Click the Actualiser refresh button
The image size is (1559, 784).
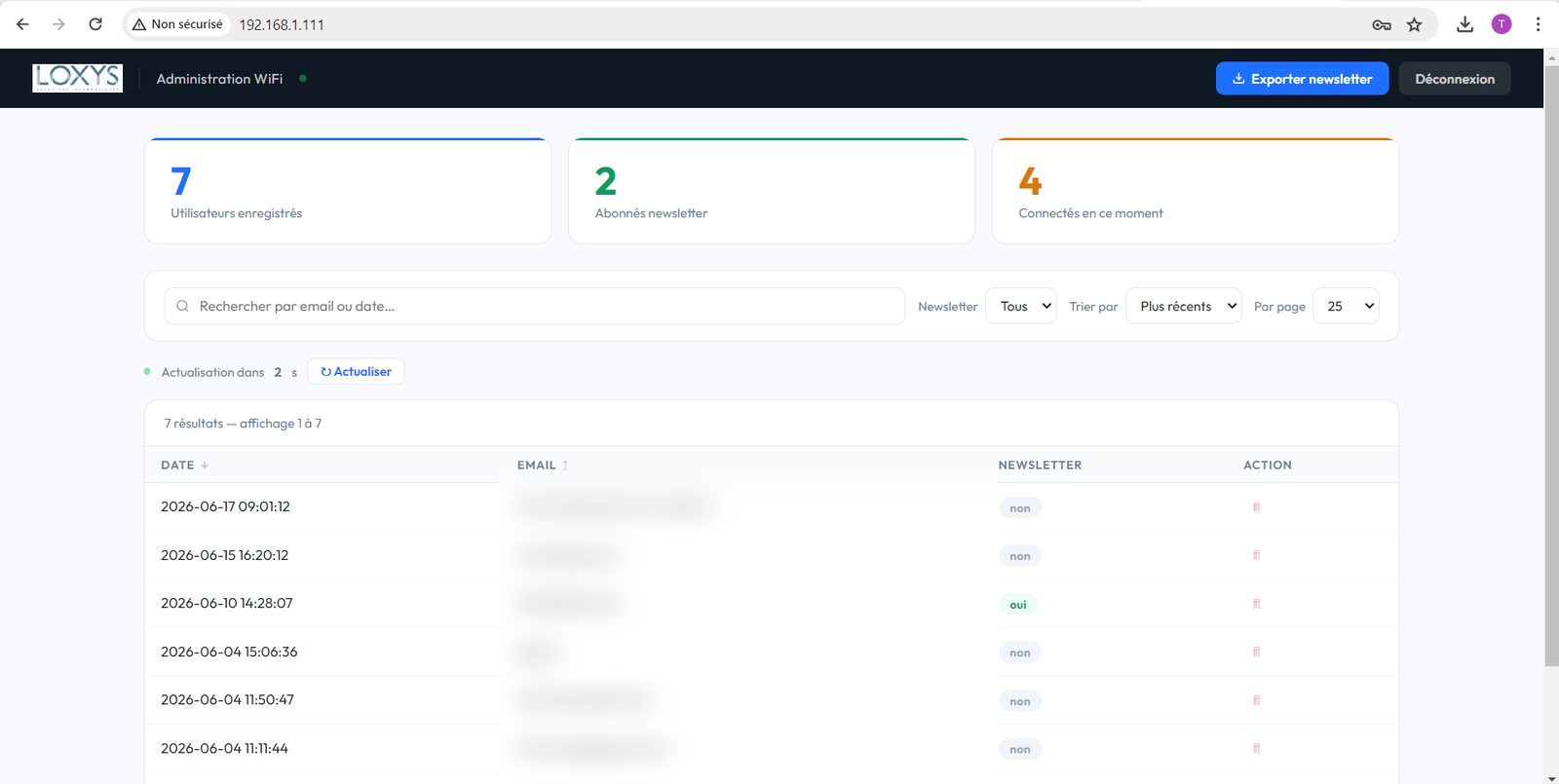tap(356, 372)
